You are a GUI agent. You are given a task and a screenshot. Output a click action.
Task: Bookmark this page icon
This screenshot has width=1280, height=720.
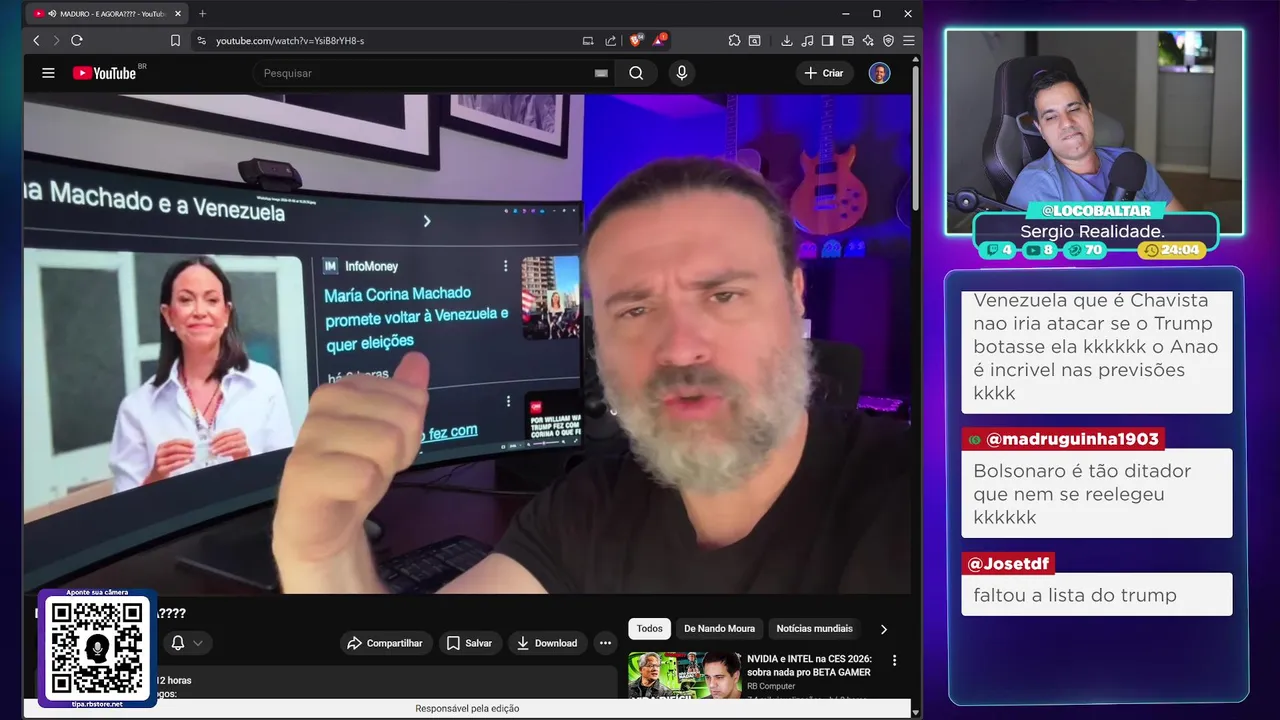click(x=175, y=40)
